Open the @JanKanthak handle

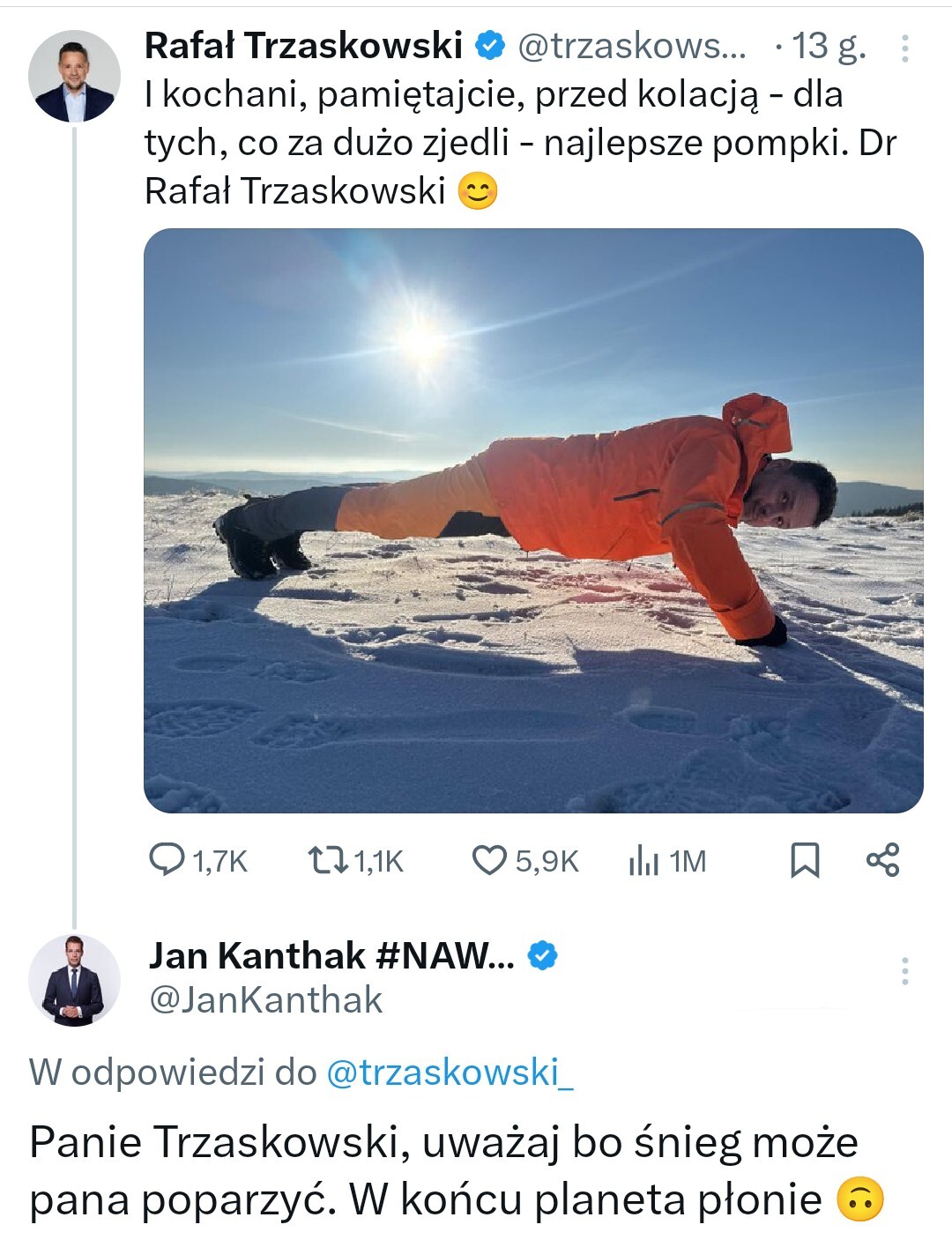[266, 1000]
